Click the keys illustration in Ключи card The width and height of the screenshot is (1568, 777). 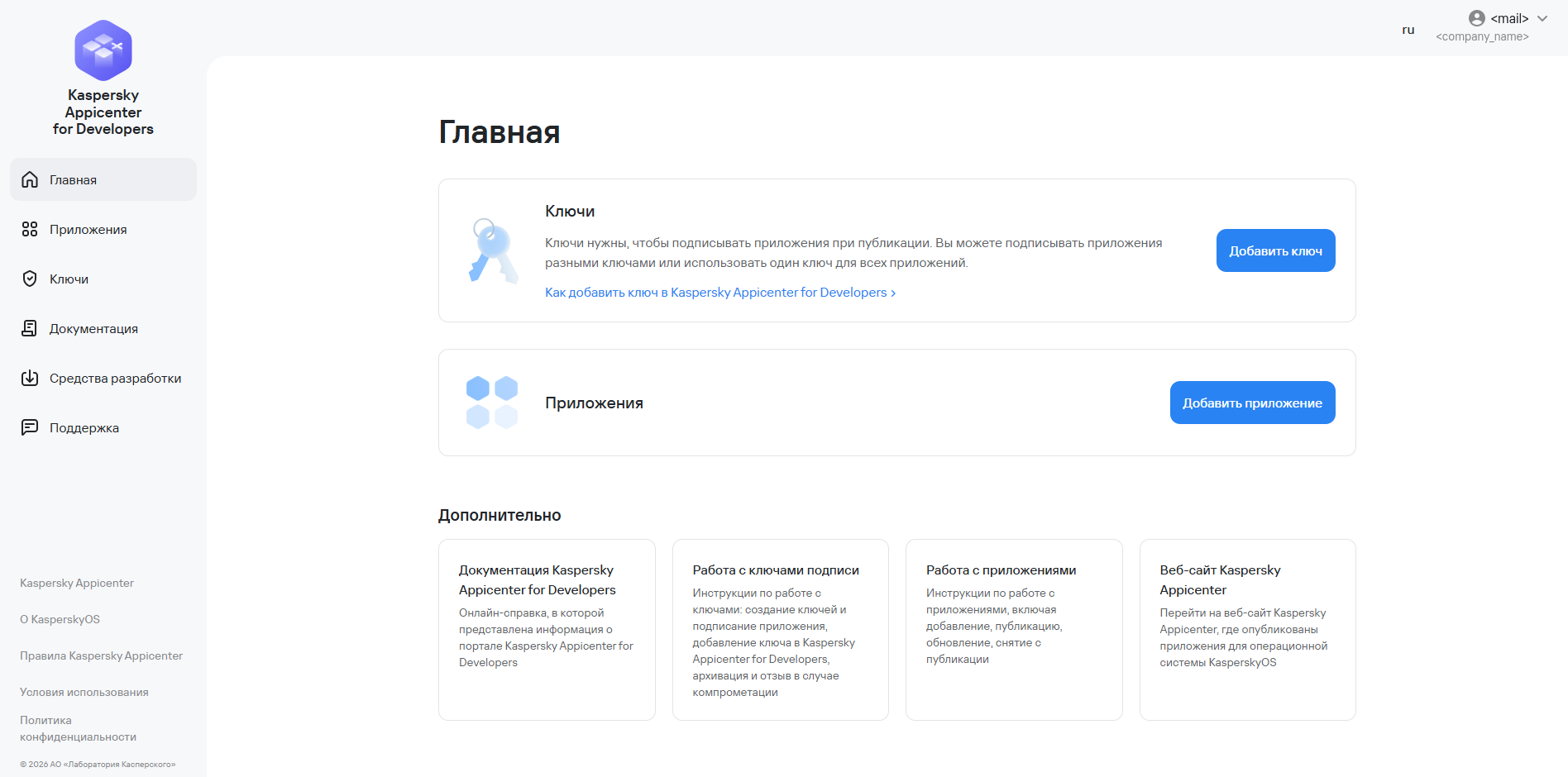493,250
